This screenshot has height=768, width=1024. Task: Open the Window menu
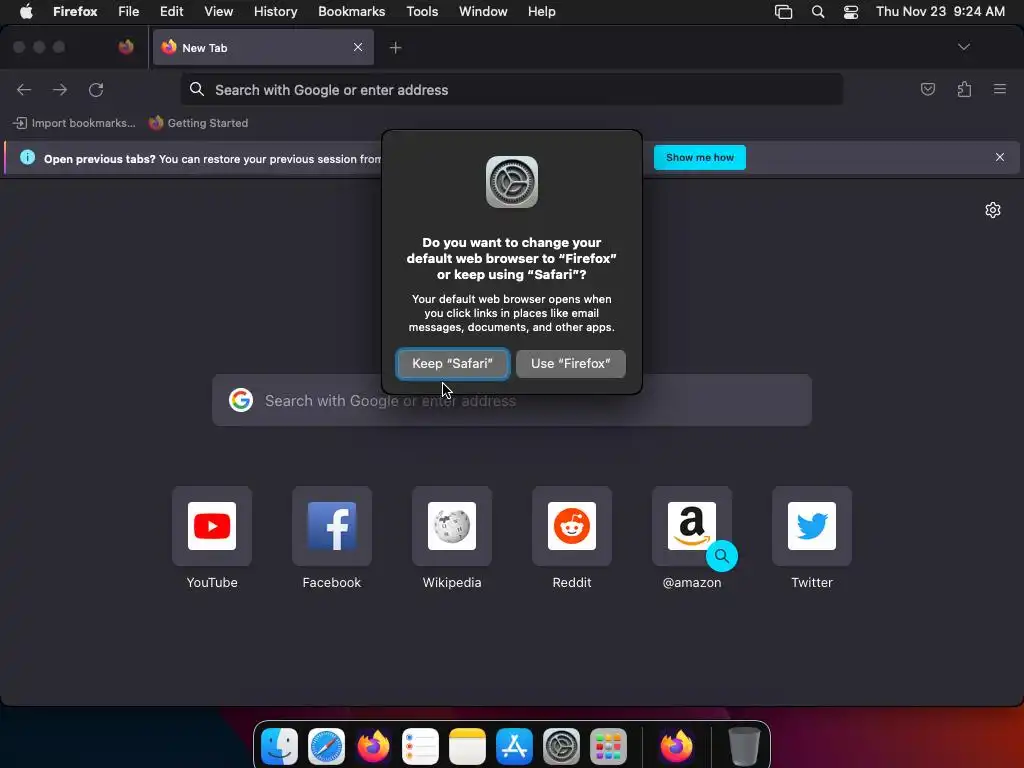click(483, 12)
